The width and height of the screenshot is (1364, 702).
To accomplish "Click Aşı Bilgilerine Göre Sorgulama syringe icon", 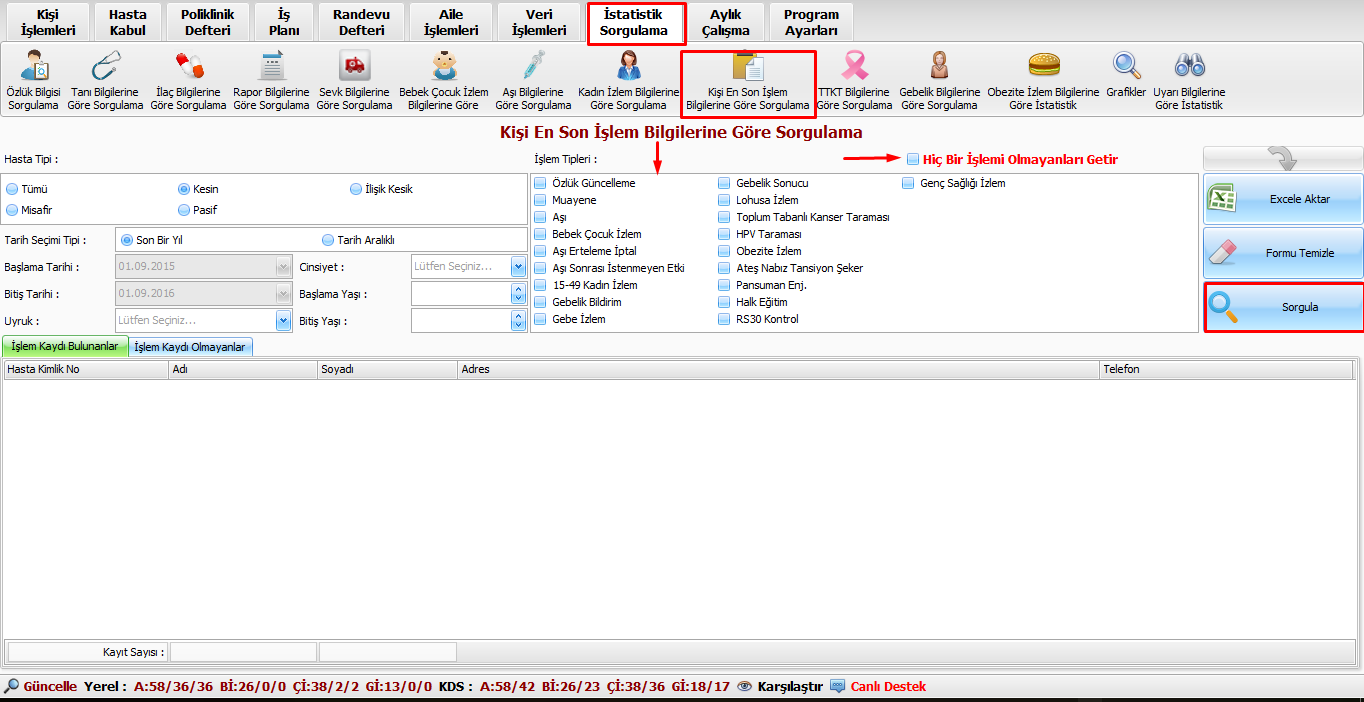I will click(x=533, y=67).
